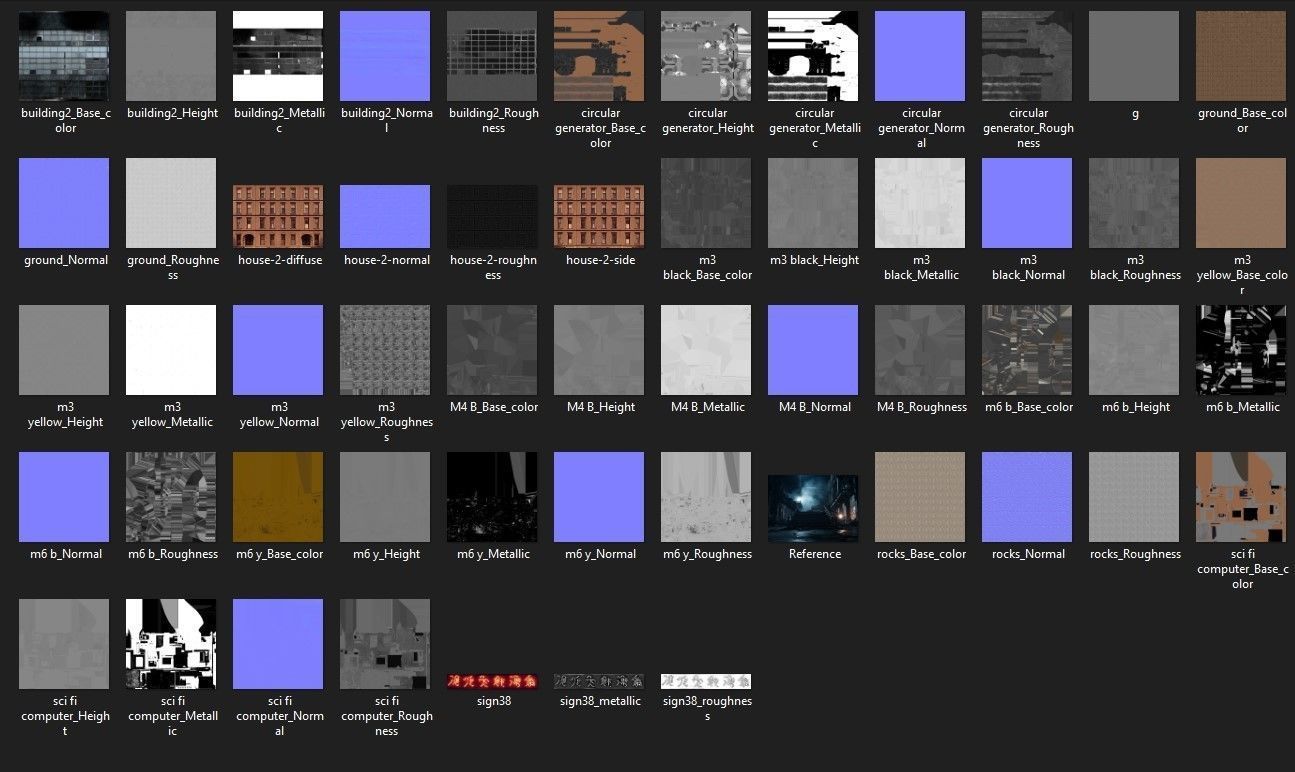Screen dimensions: 1295x772
Task: Choose m6 y_Roughness thumbnail
Action: point(706,497)
